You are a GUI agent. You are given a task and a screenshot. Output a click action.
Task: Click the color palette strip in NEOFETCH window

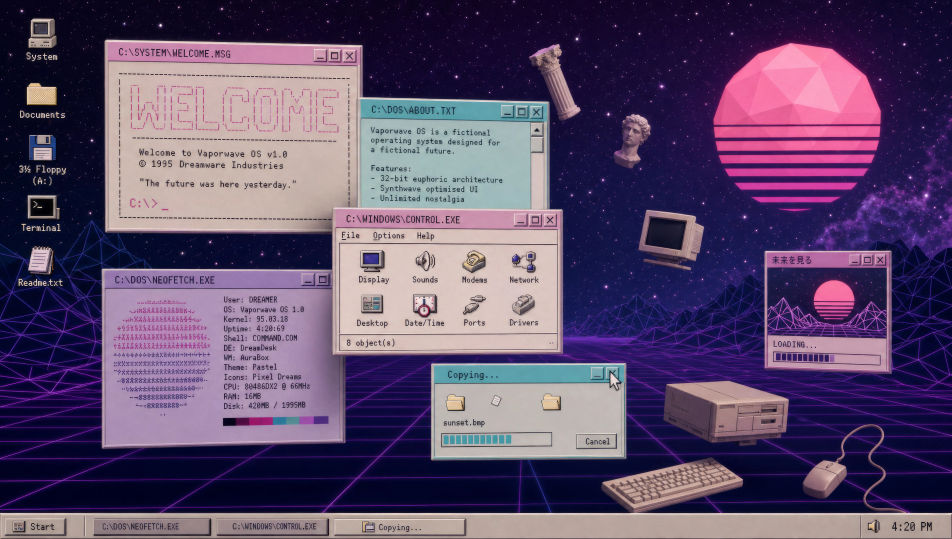coord(276,421)
